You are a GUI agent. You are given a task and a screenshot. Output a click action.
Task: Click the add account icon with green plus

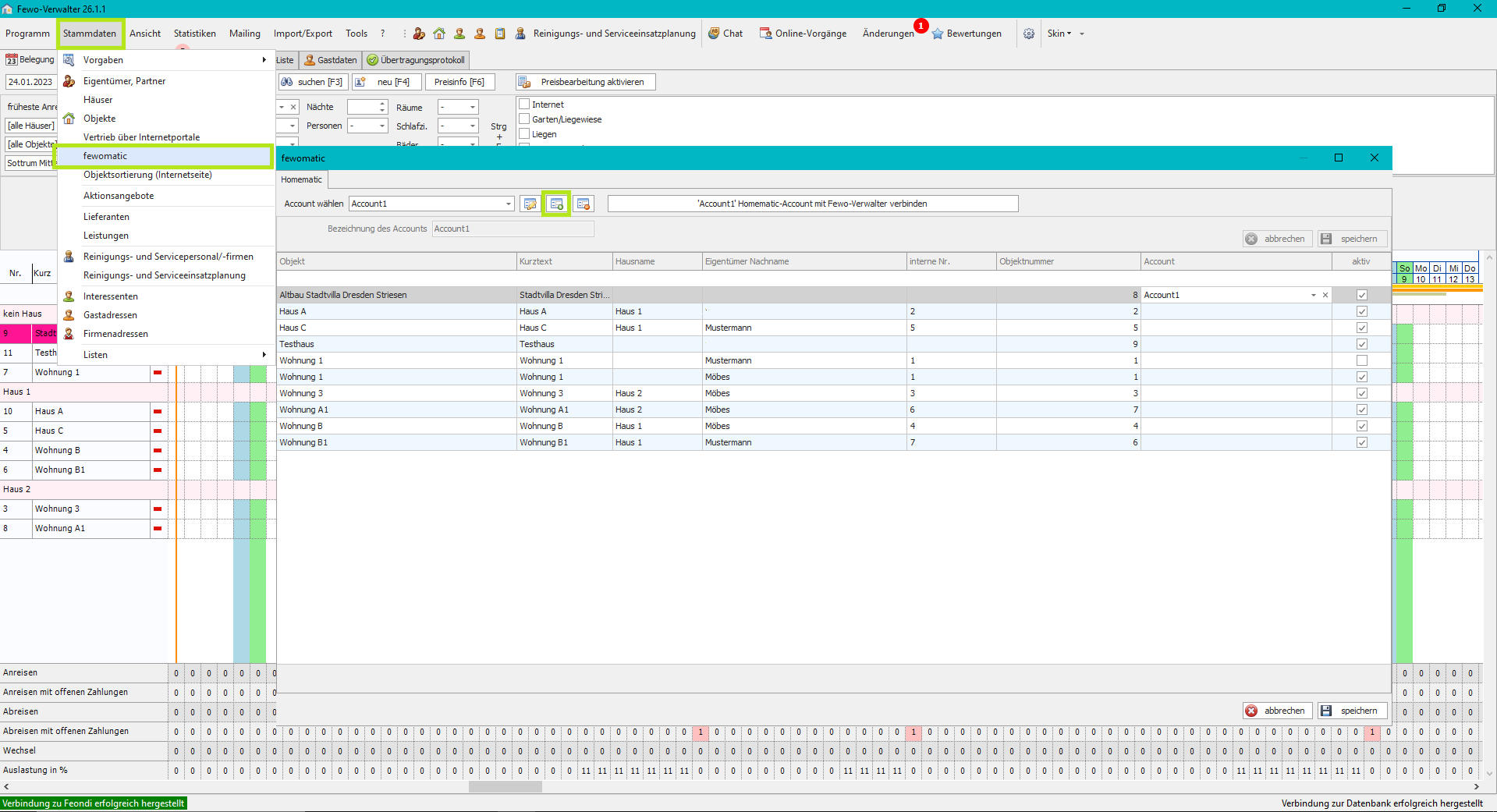pyautogui.click(x=557, y=204)
